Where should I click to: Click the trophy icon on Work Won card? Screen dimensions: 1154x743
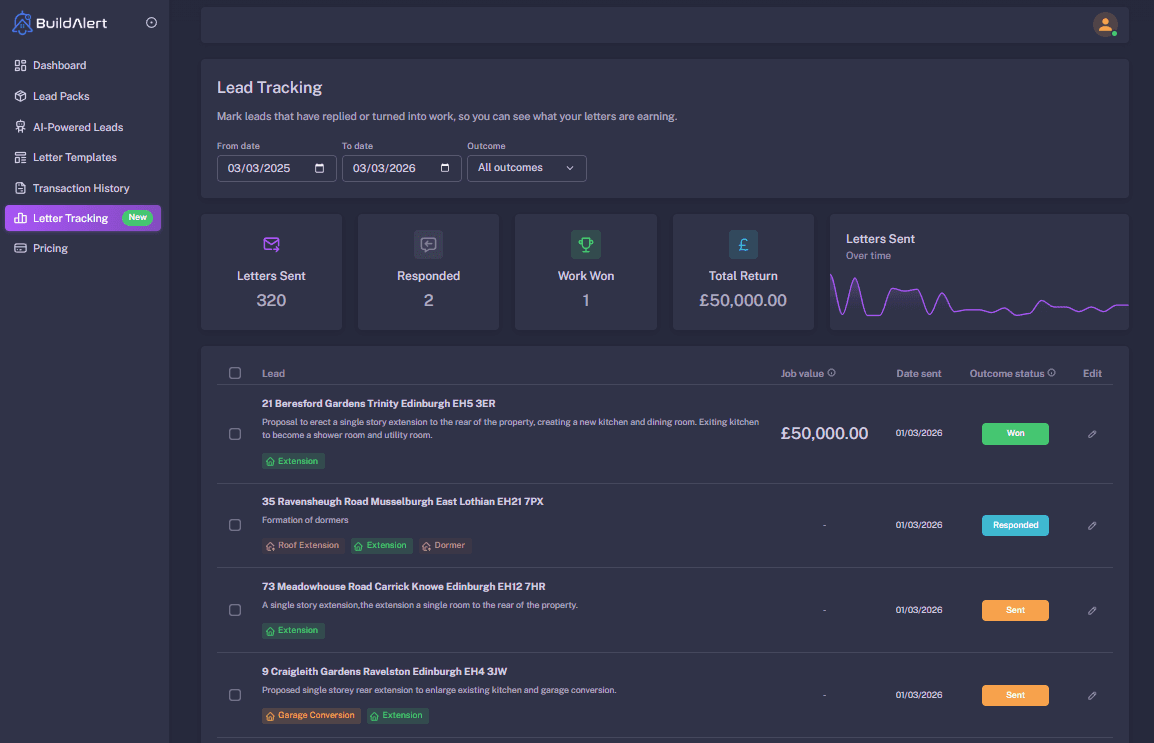coord(585,244)
